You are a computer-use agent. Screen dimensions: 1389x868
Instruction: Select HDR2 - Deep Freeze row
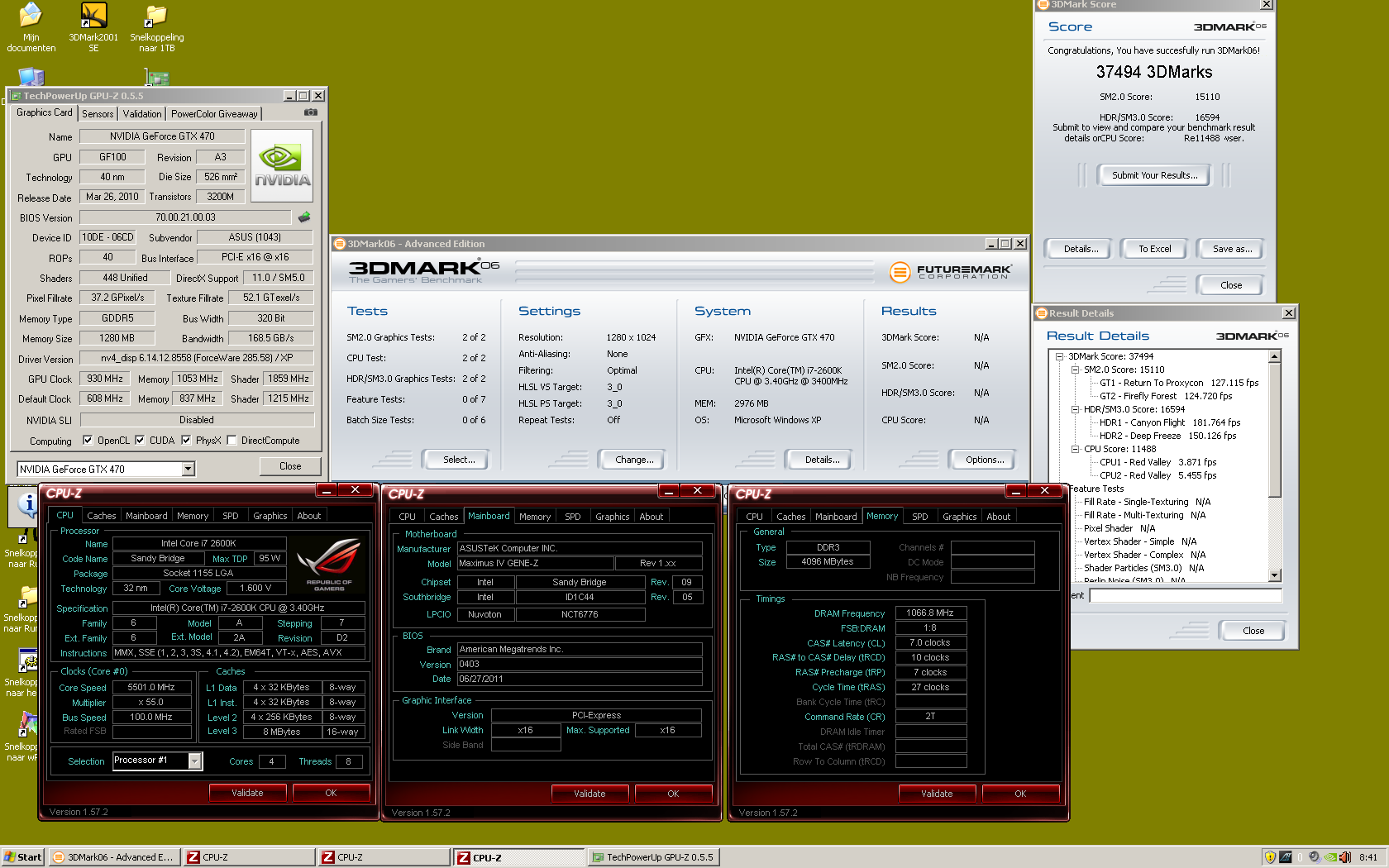[1167, 436]
